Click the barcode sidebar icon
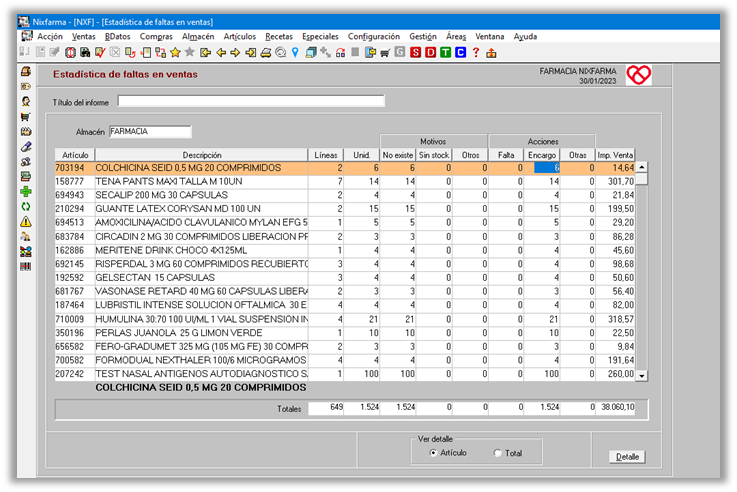Screen dimensions: 737x492 coord(26,267)
